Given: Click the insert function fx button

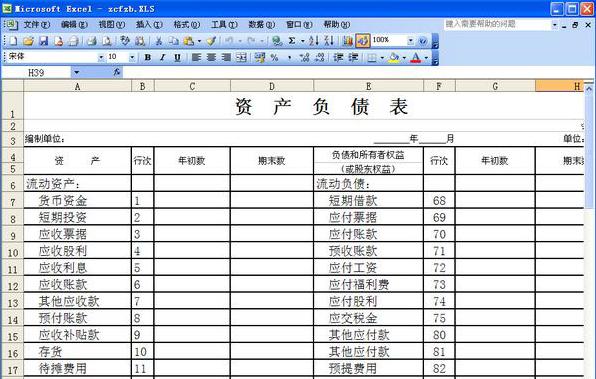Looking at the screenshot, I should click(117, 72).
